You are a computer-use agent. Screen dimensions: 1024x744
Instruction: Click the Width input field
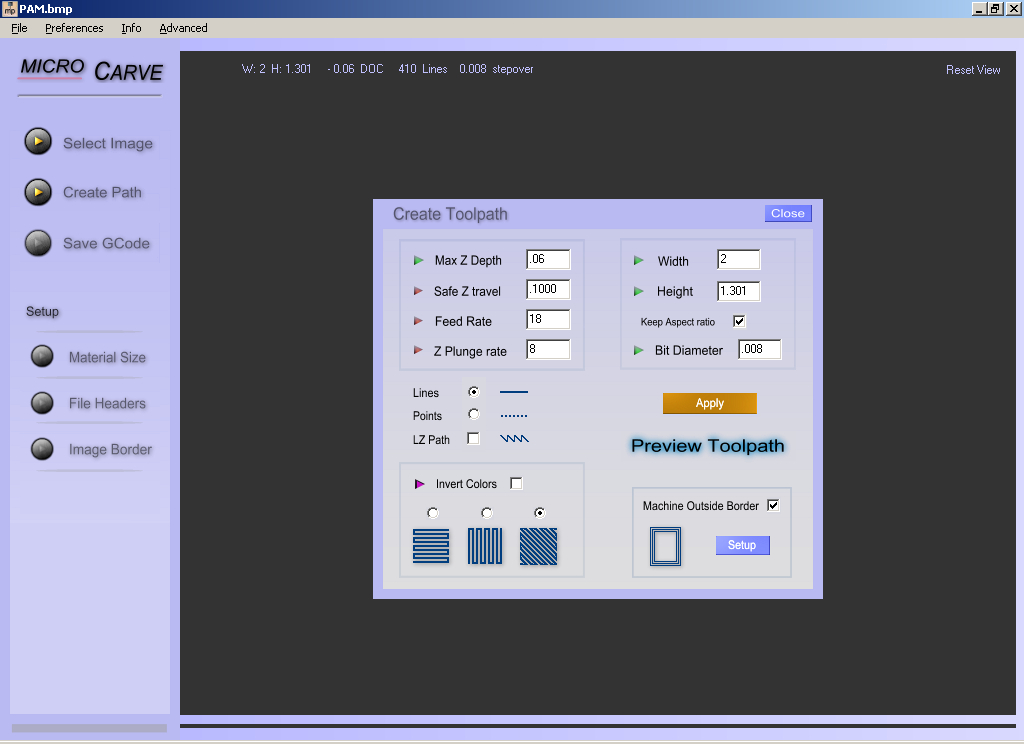[x=739, y=259]
